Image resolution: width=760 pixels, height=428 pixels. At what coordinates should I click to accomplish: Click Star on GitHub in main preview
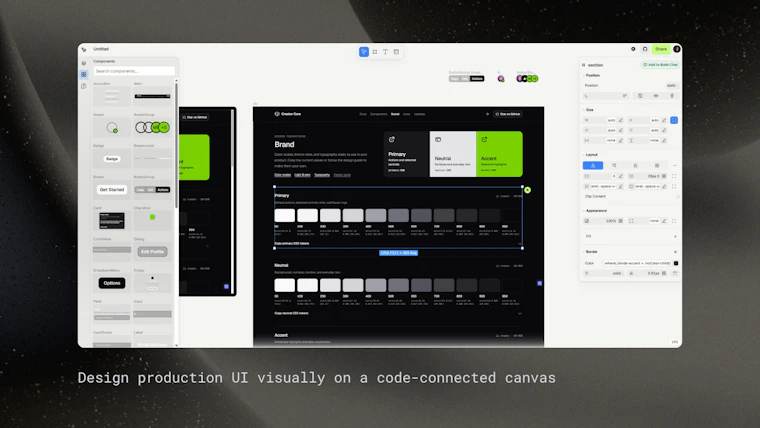coord(507,114)
